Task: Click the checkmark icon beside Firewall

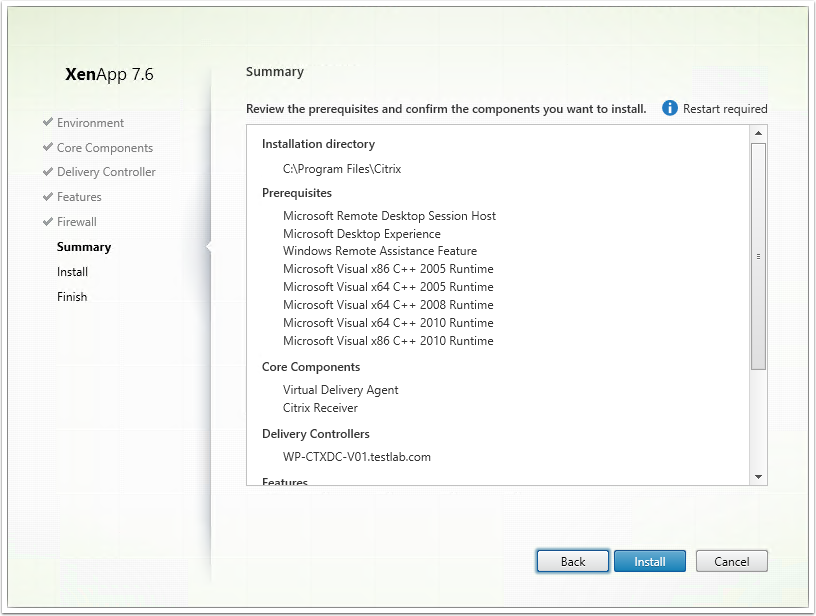Action: (48, 221)
